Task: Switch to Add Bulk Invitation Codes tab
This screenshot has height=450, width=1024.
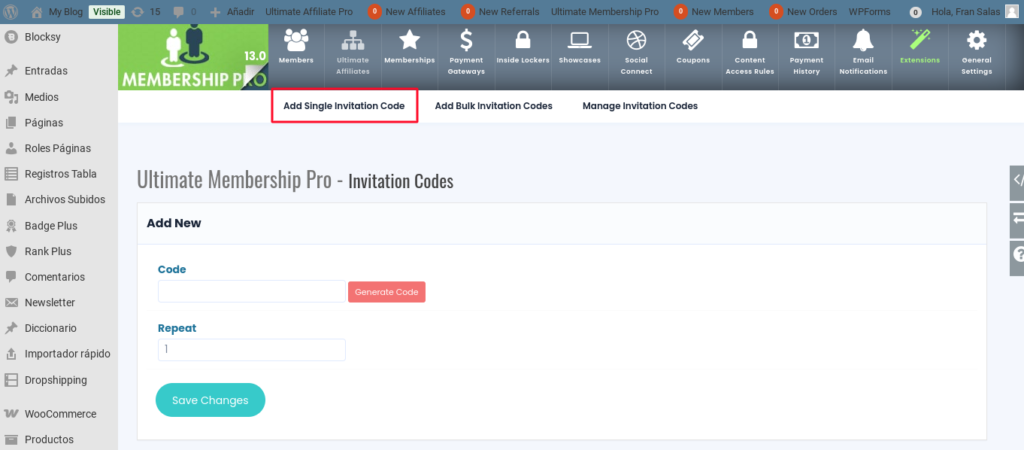Action: [494, 106]
